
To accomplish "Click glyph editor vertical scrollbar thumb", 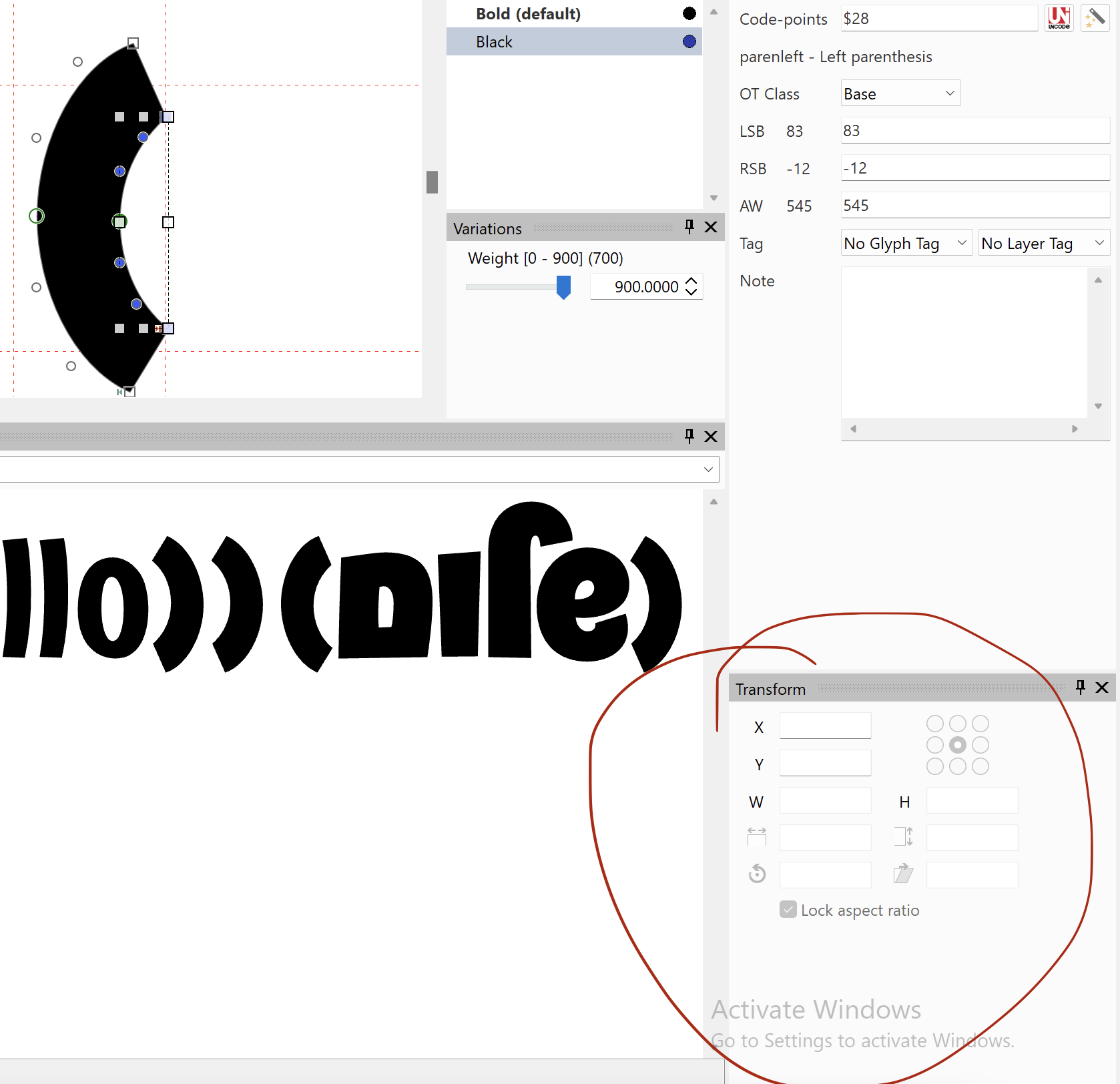I will point(432,182).
